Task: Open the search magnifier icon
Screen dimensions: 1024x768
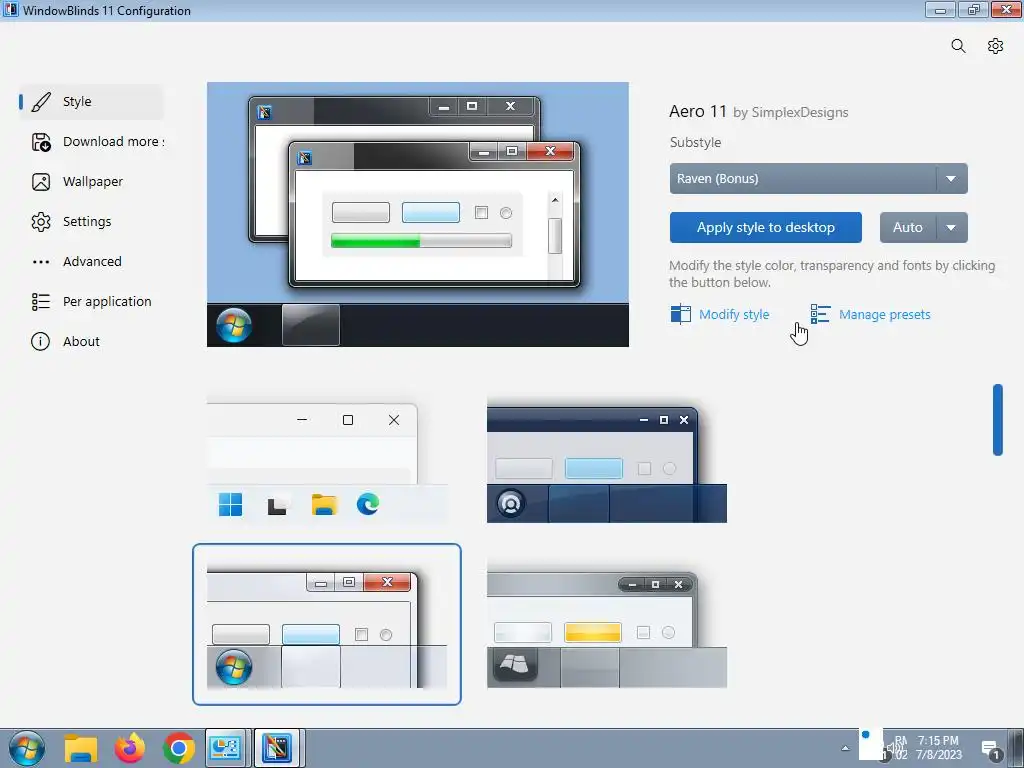Action: [958, 46]
